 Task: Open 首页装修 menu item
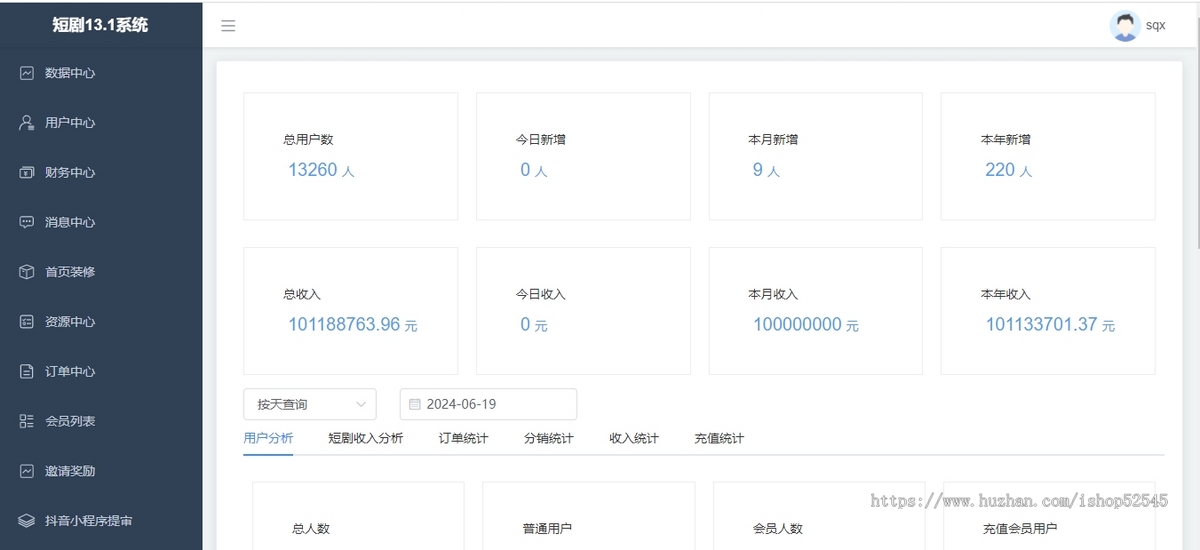click(x=101, y=272)
